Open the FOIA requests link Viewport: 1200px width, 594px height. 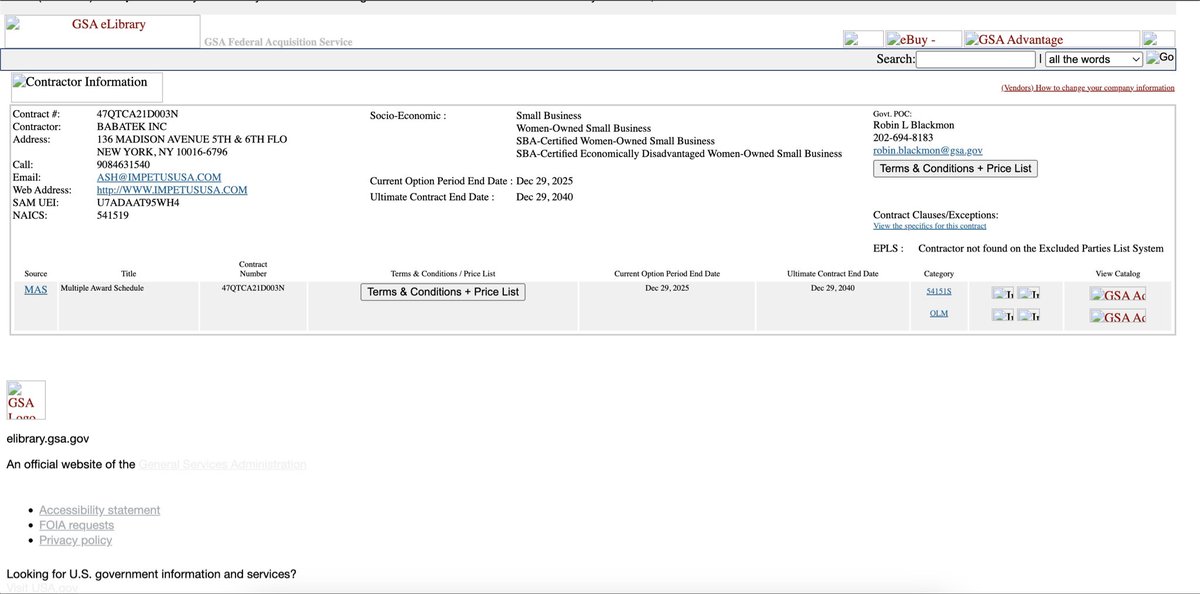tap(76, 525)
